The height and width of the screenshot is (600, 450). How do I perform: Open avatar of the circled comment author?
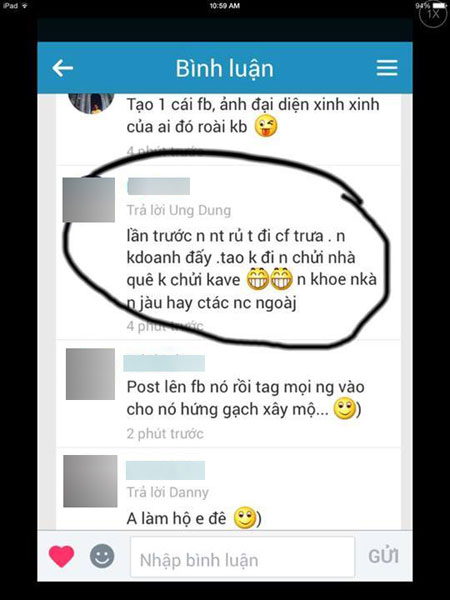89,200
